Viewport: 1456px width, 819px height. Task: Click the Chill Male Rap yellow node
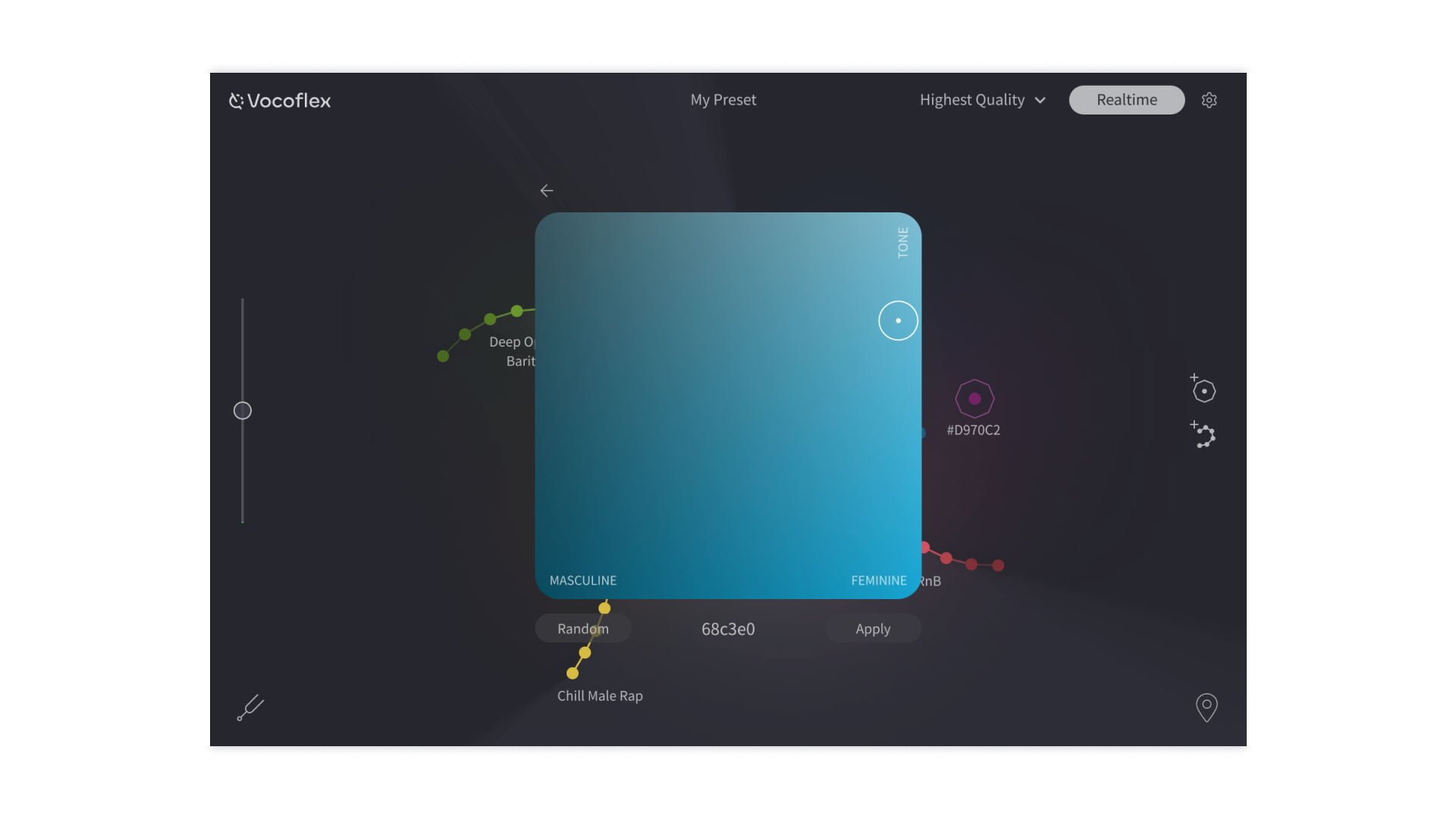pos(573,673)
